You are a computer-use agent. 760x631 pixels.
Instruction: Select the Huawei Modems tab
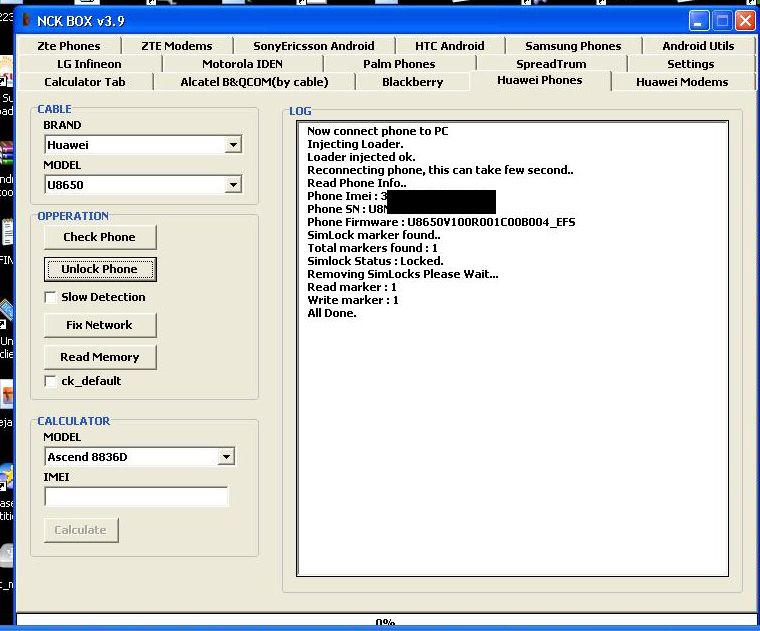pyautogui.click(x=681, y=82)
